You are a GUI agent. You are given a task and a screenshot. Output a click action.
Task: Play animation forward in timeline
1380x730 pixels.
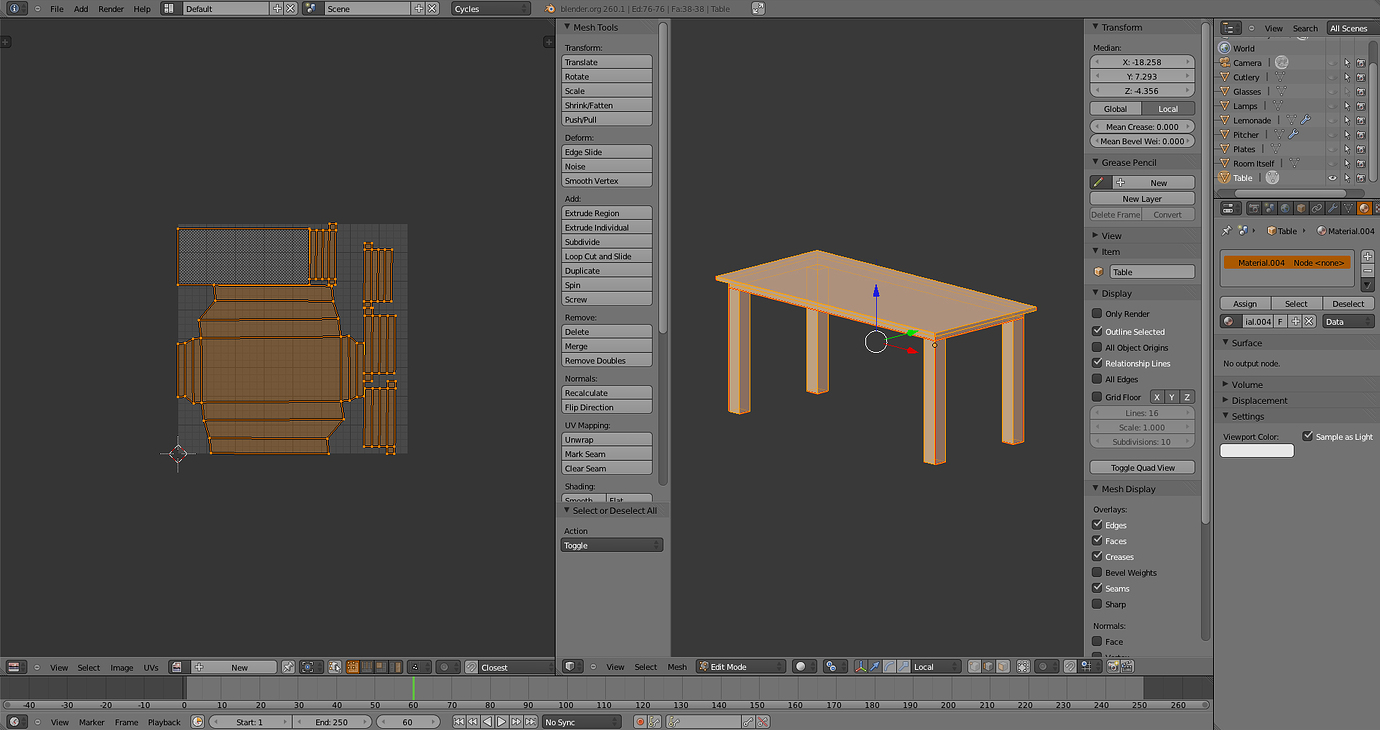tap(501, 722)
